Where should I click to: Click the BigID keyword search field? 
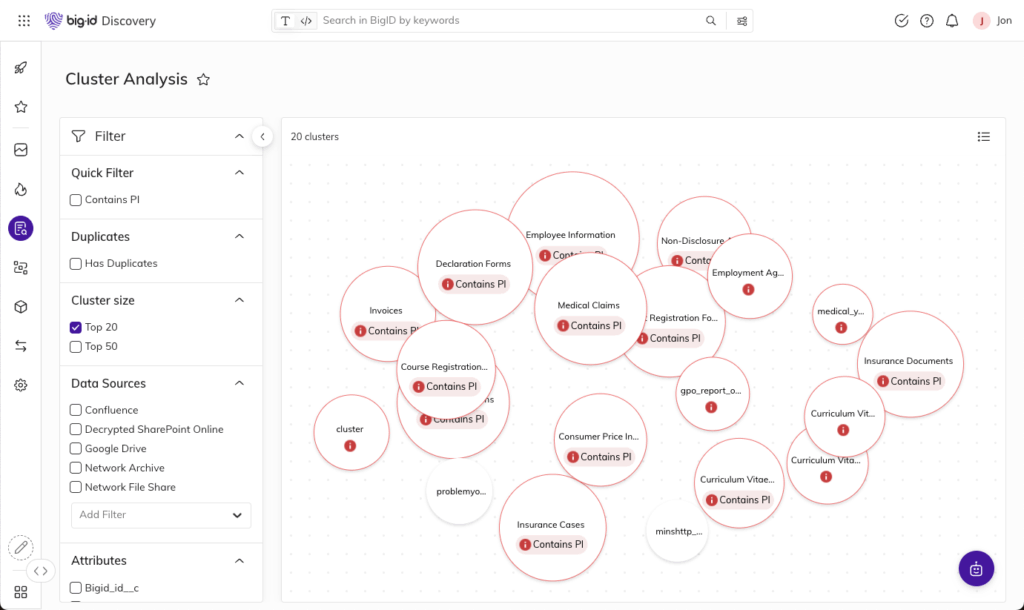coord(510,21)
